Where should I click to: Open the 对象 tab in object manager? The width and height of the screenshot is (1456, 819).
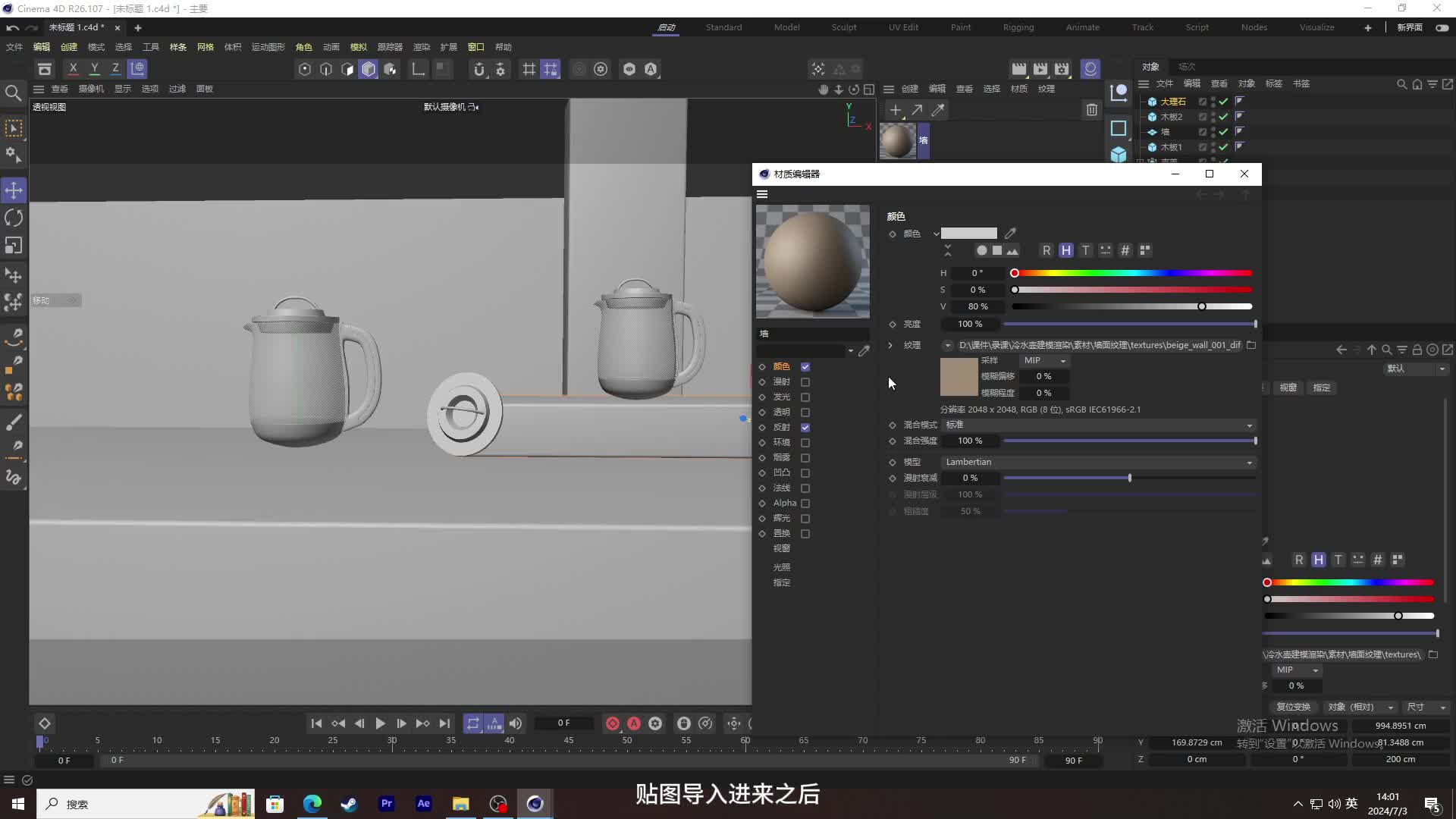(x=1150, y=67)
